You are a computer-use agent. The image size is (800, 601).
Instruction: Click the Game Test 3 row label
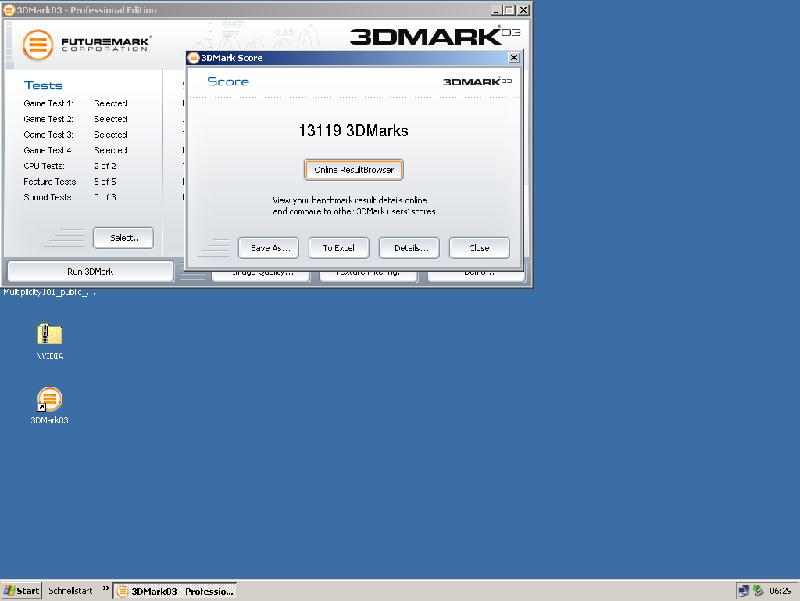tap(48, 135)
